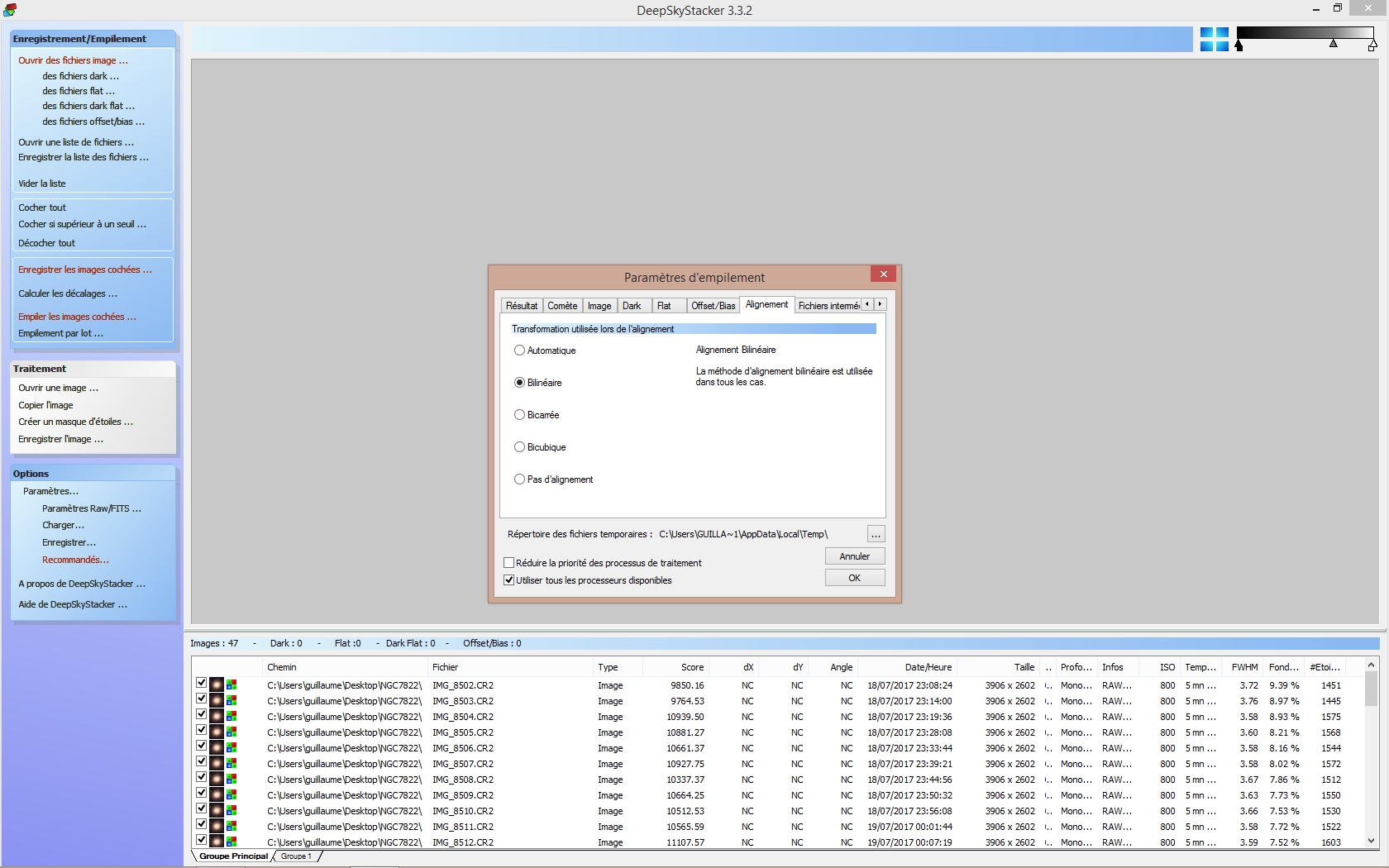Click the star thumbnail icon for IMG_8511.CR2
1389x868 pixels.
click(x=217, y=826)
